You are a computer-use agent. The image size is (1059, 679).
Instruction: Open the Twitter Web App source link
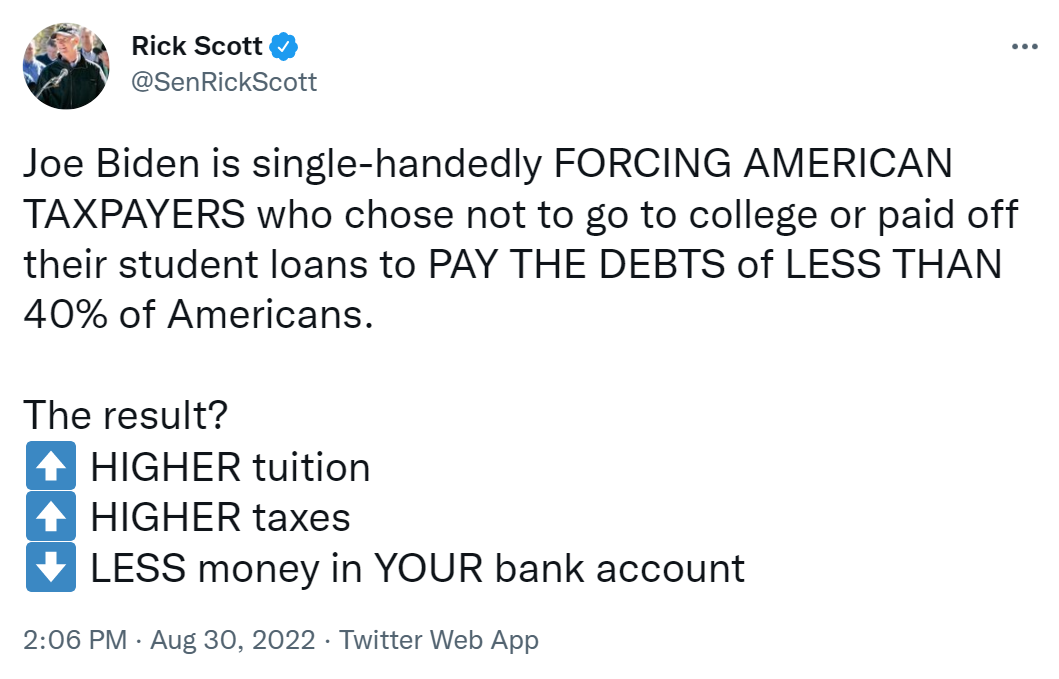pyautogui.click(x=439, y=640)
